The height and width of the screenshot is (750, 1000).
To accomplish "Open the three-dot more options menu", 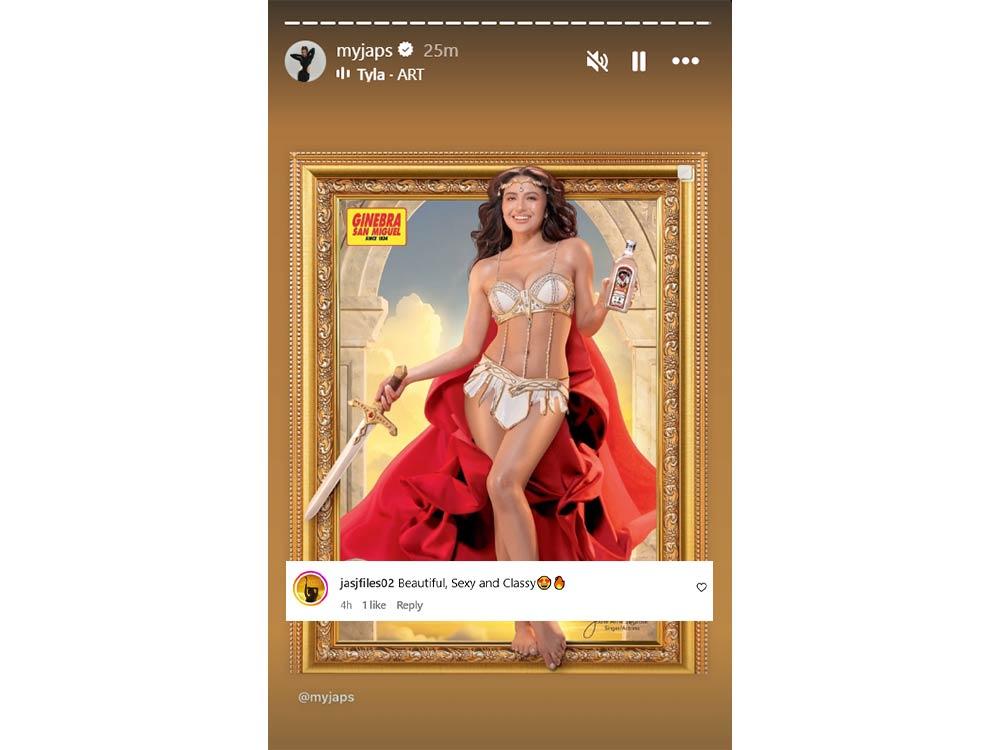I will click(x=686, y=61).
